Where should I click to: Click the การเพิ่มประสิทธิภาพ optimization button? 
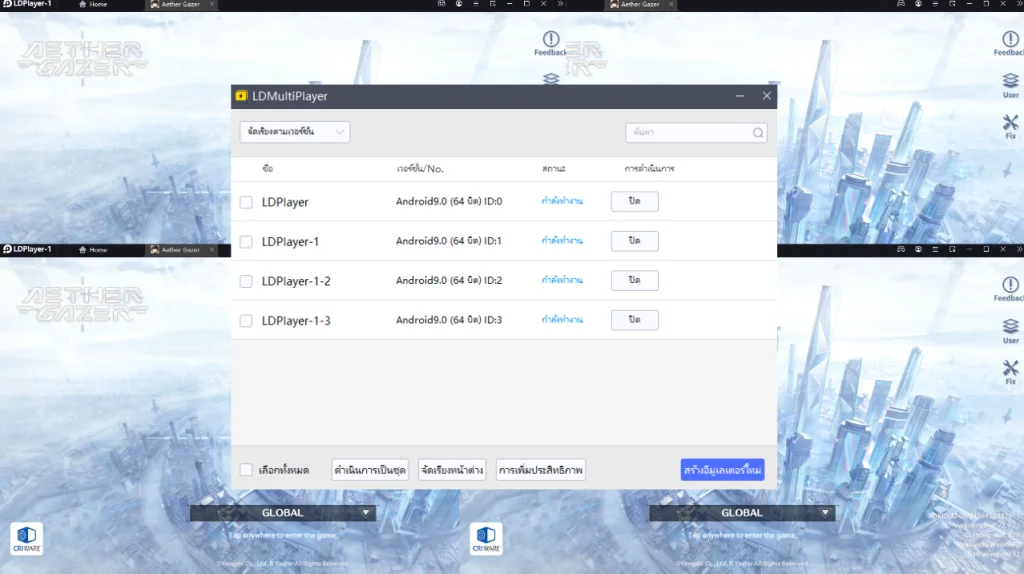coord(540,470)
